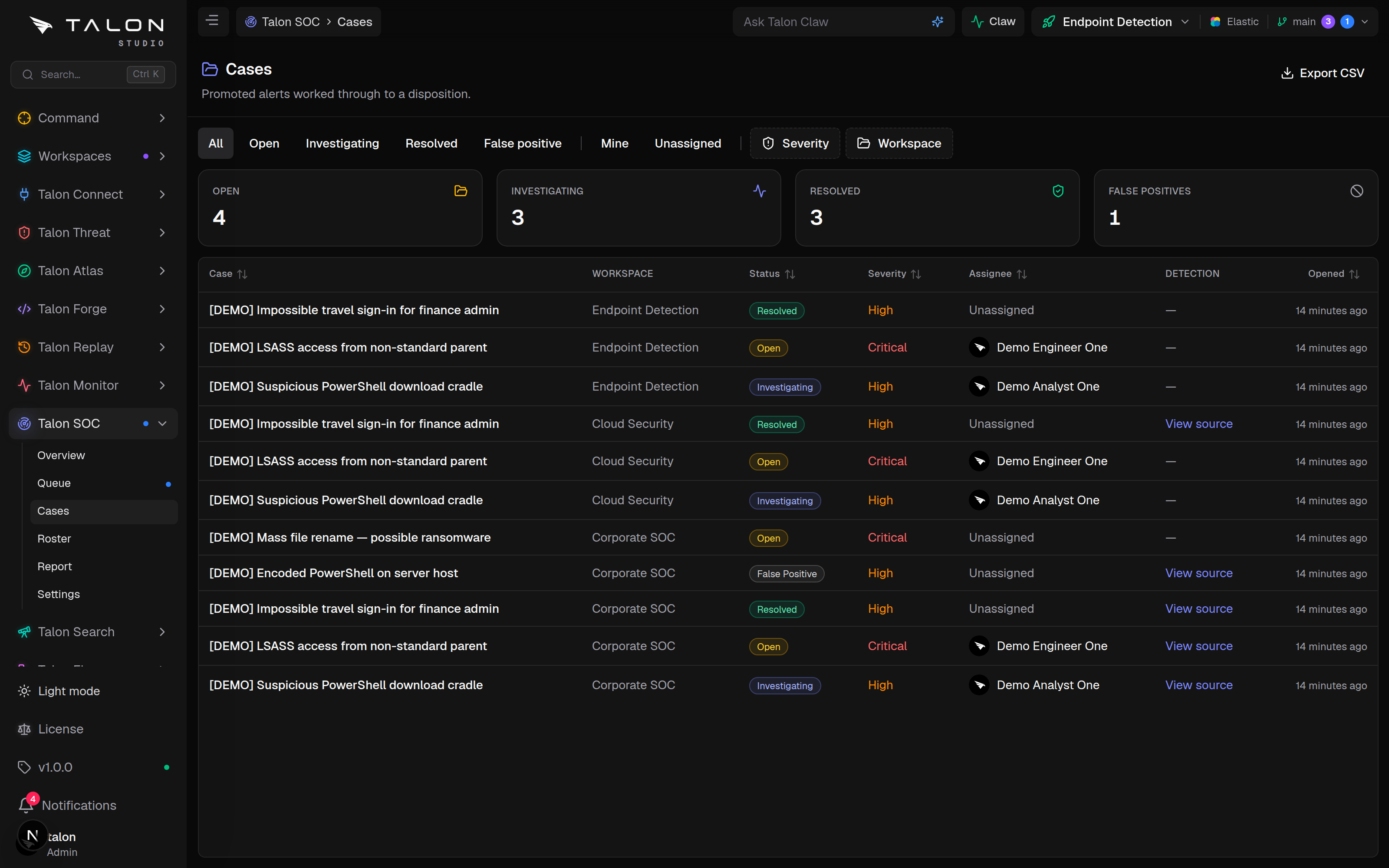Click the sidebar Search field
Screen dimensions: 1389x868
[93, 74]
